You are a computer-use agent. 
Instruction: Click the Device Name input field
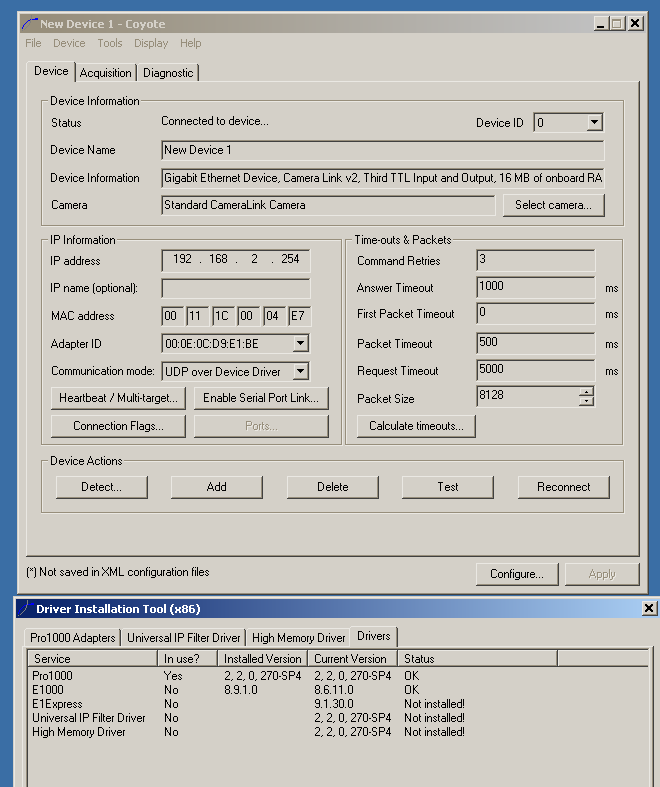click(382, 150)
